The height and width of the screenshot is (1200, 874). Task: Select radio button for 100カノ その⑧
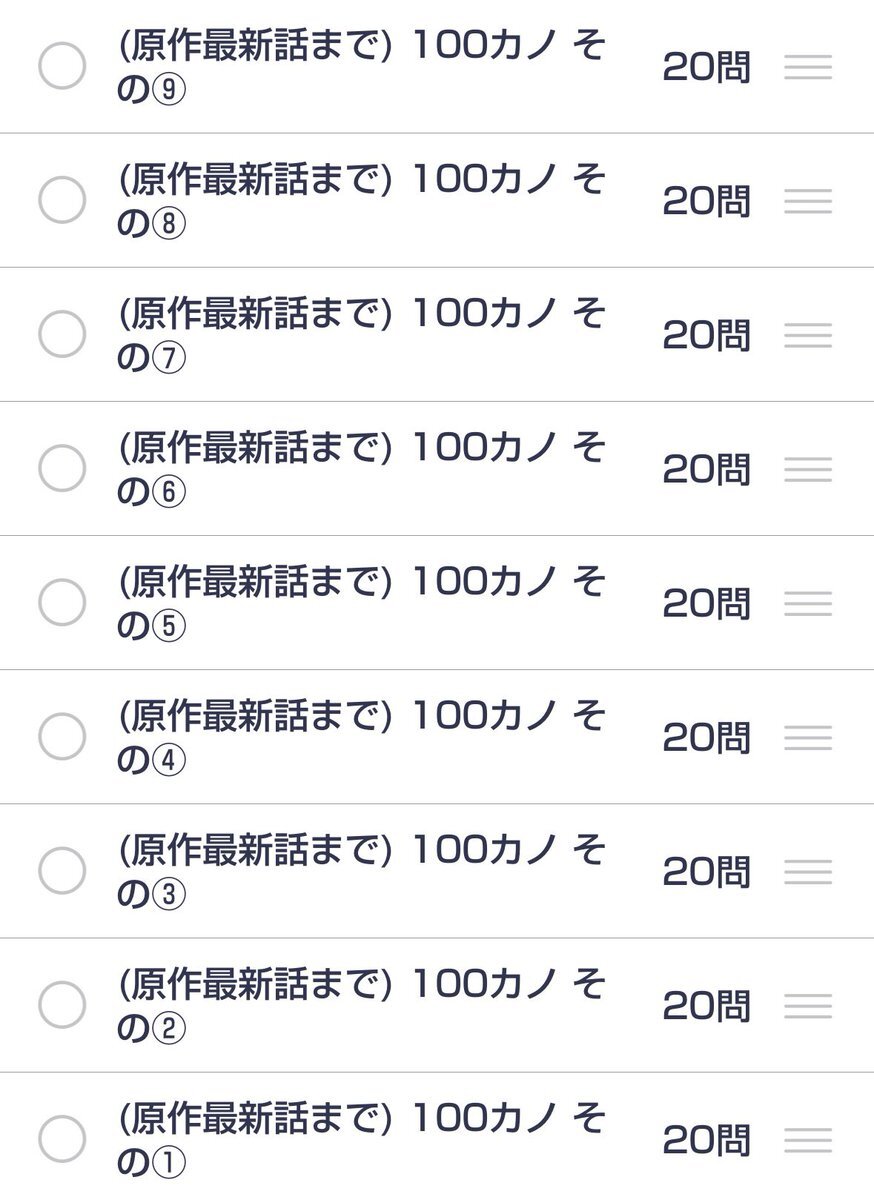62,200
